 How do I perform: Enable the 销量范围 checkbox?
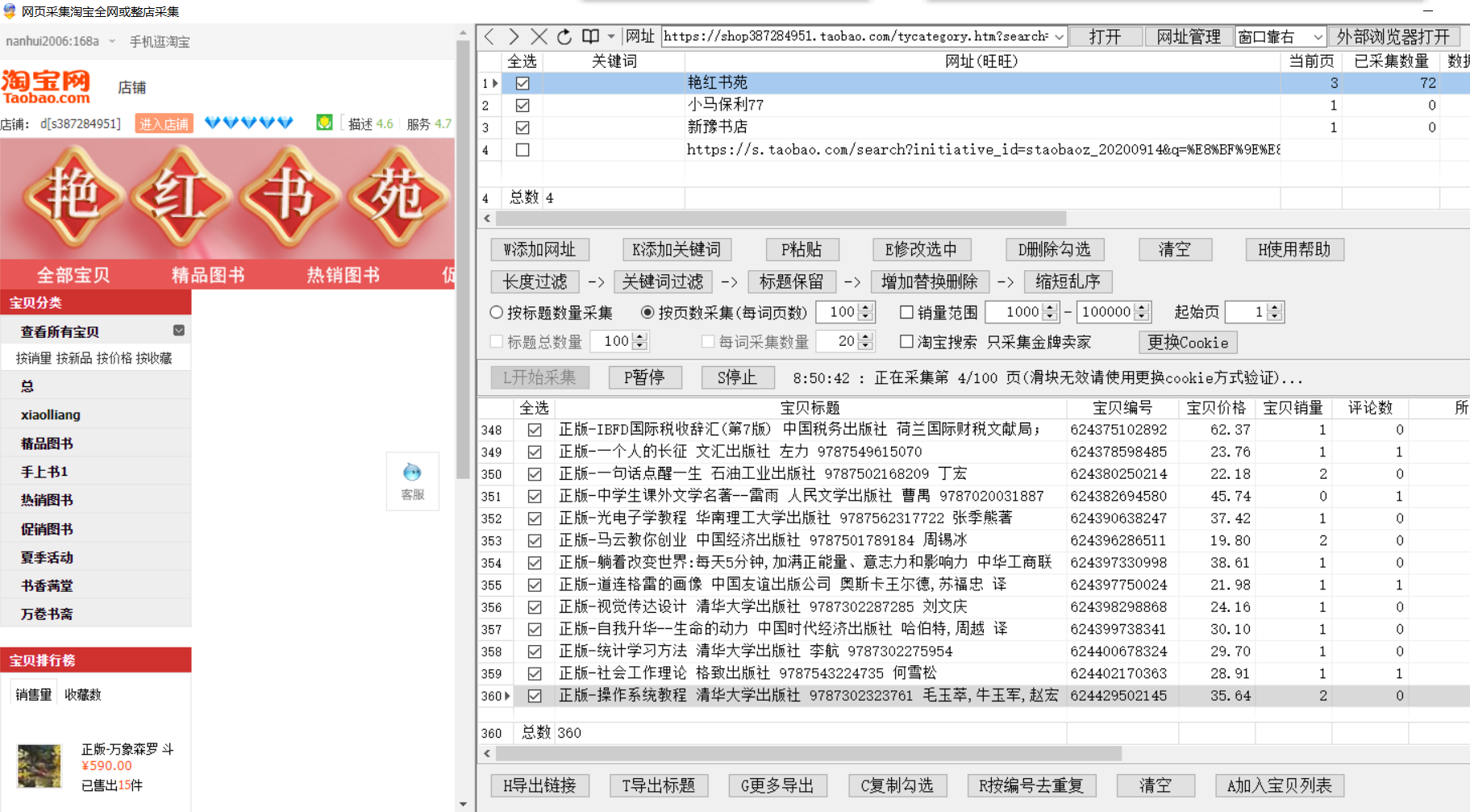pos(906,312)
